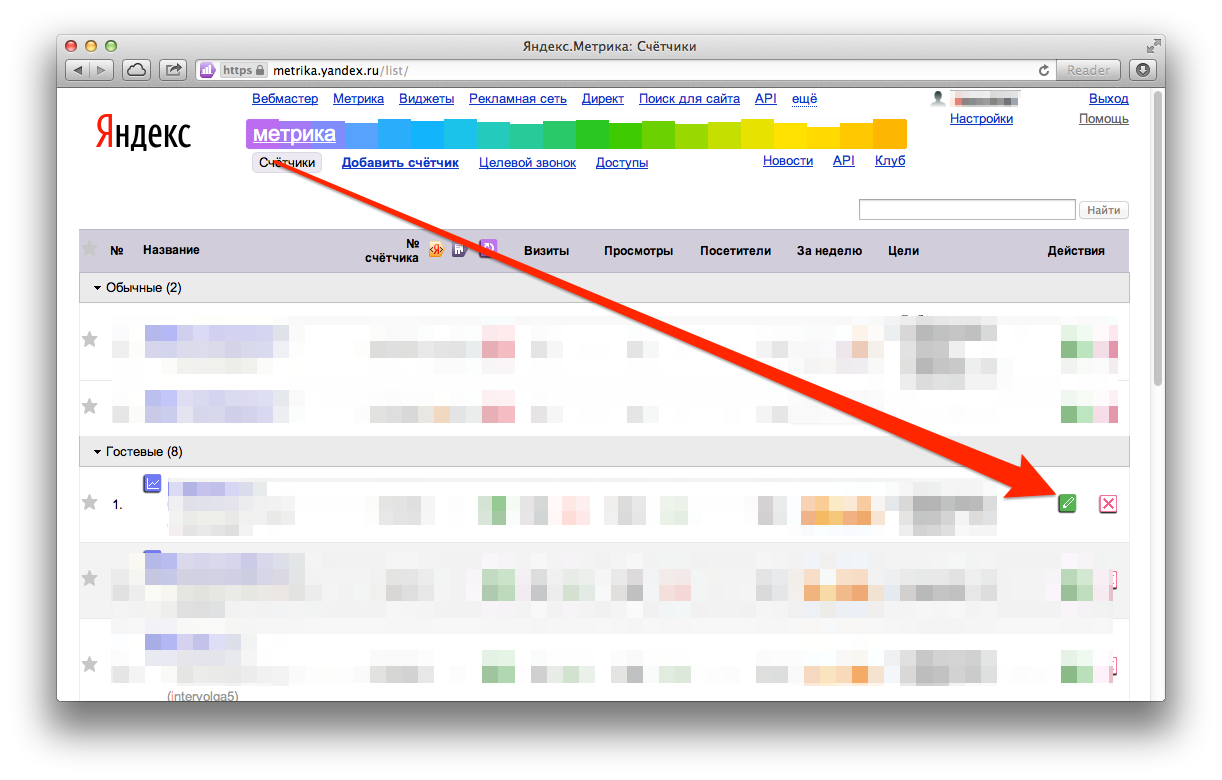
Task: Click the Яндекс logo
Action: (x=143, y=133)
